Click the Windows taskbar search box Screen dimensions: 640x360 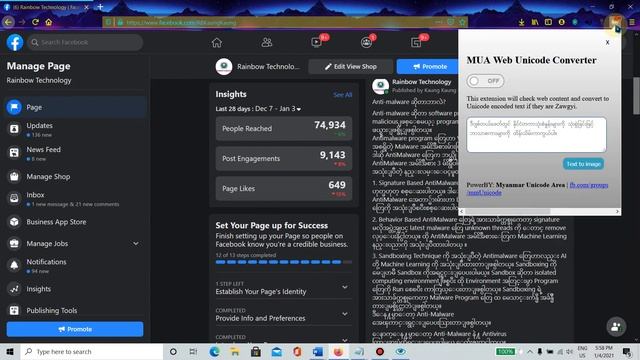pyautogui.click(x=92, y=351)
